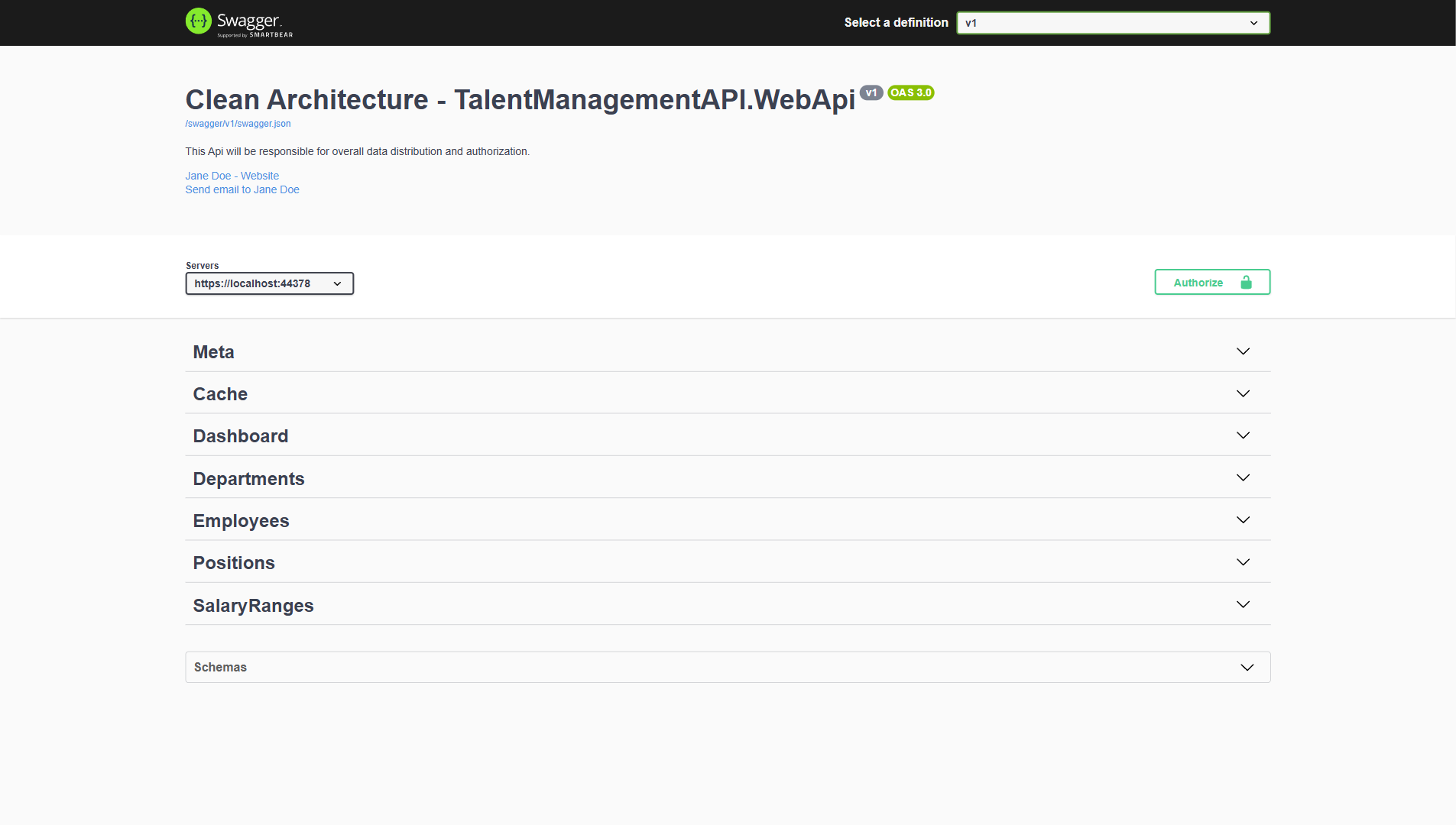Click the Schemas disclosure arrow
The height and width of the screenshot is (825, 1456).
click(1247, 667)
